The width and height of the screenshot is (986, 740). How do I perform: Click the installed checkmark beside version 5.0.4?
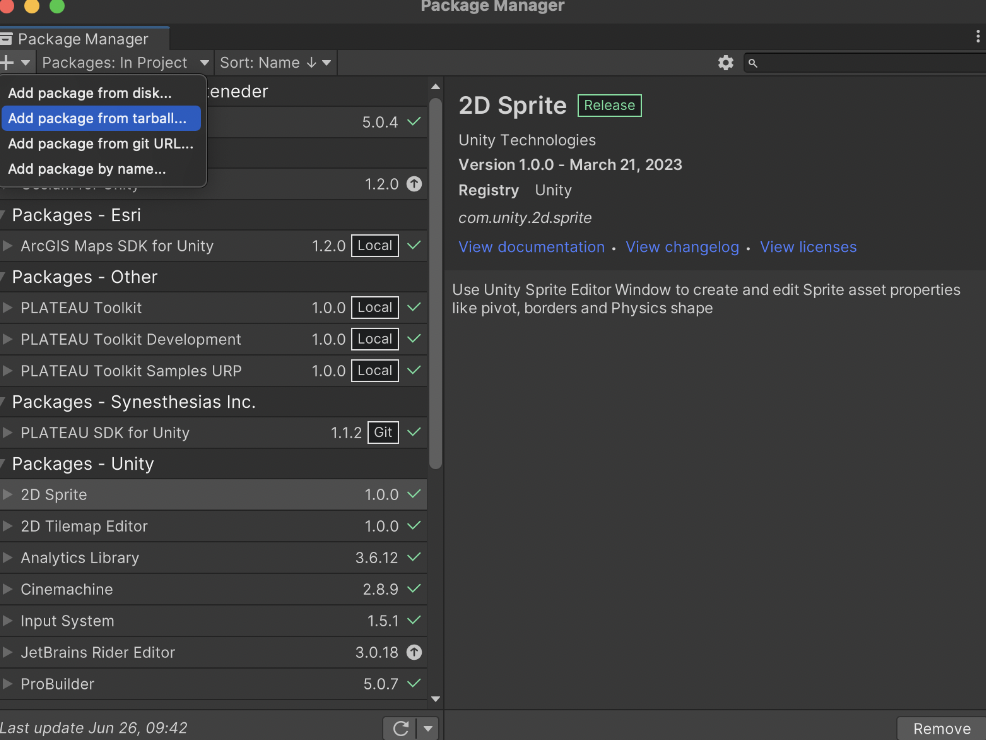pos(414,121)
